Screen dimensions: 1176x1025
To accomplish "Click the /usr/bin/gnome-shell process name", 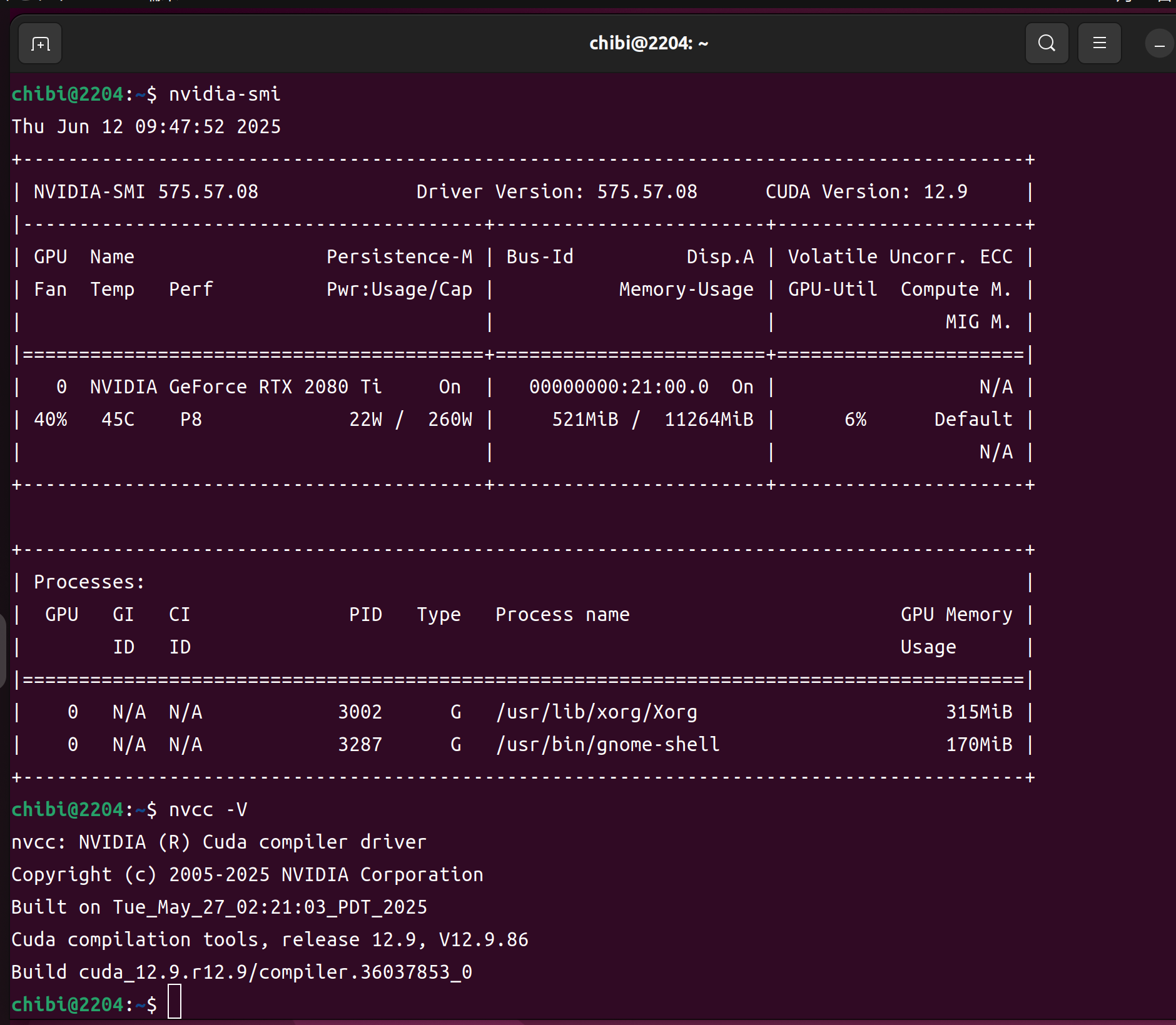I will tap(607, 745).
